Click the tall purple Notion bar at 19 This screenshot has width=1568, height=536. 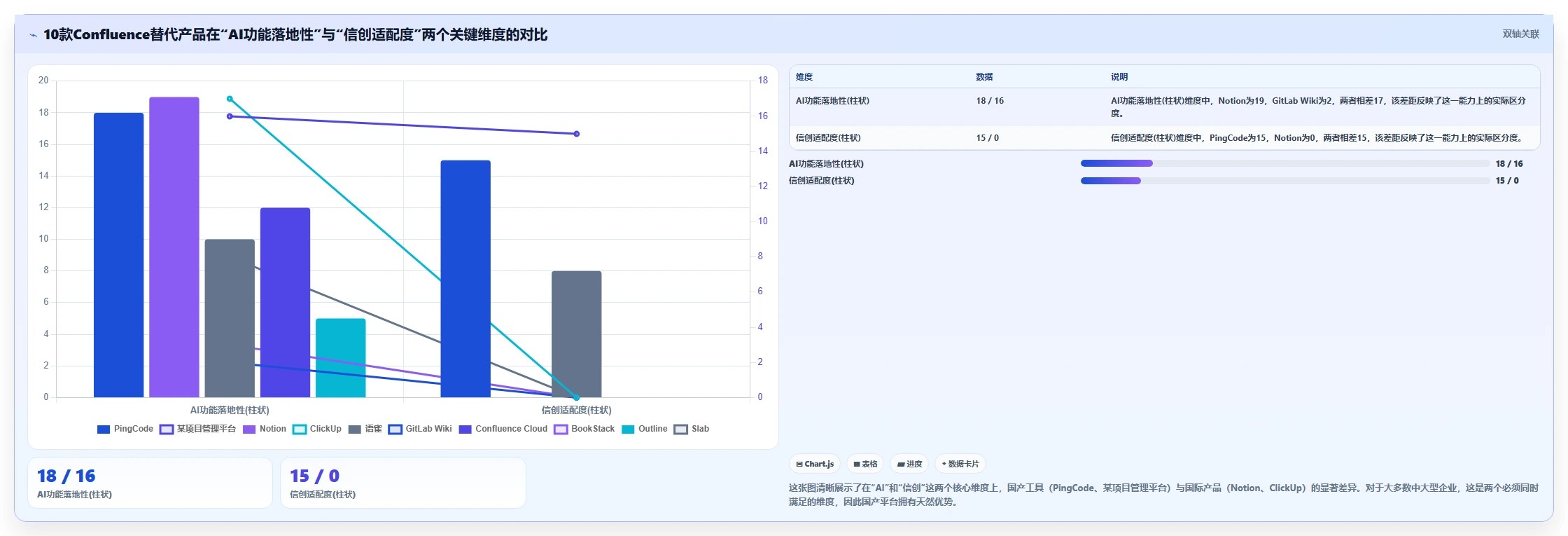174,247
